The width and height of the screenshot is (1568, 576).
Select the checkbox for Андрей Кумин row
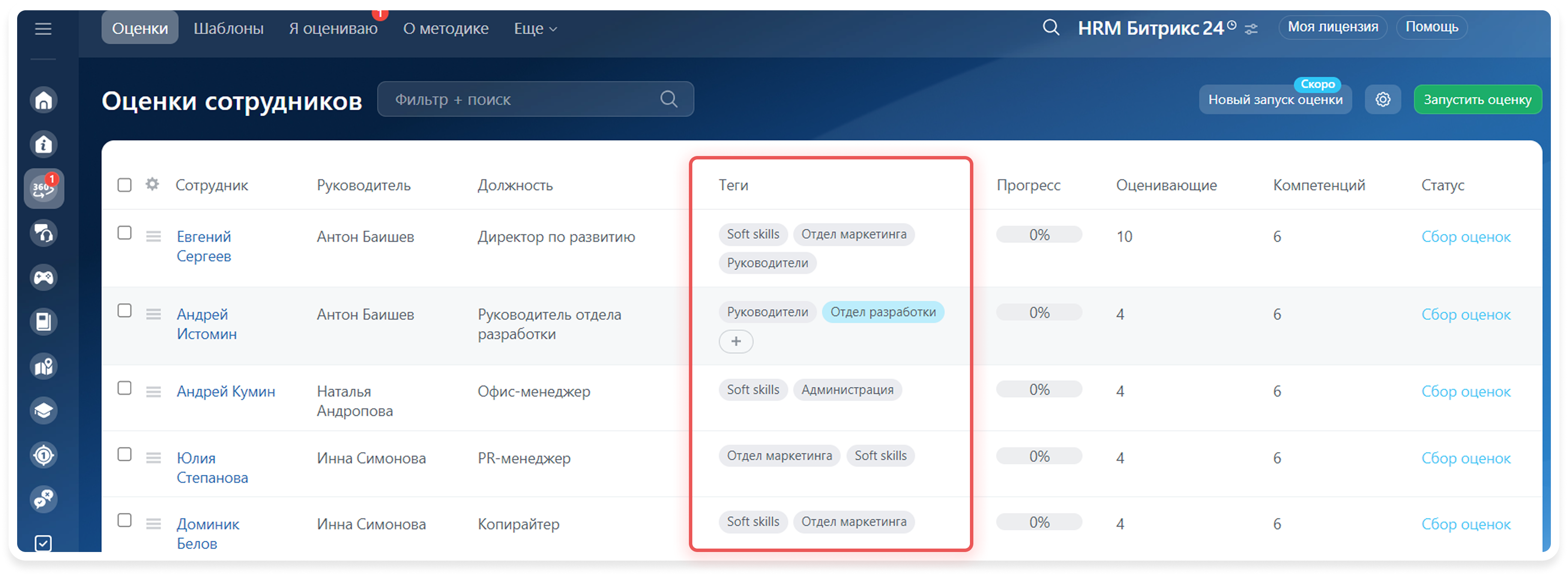(124, 388)
